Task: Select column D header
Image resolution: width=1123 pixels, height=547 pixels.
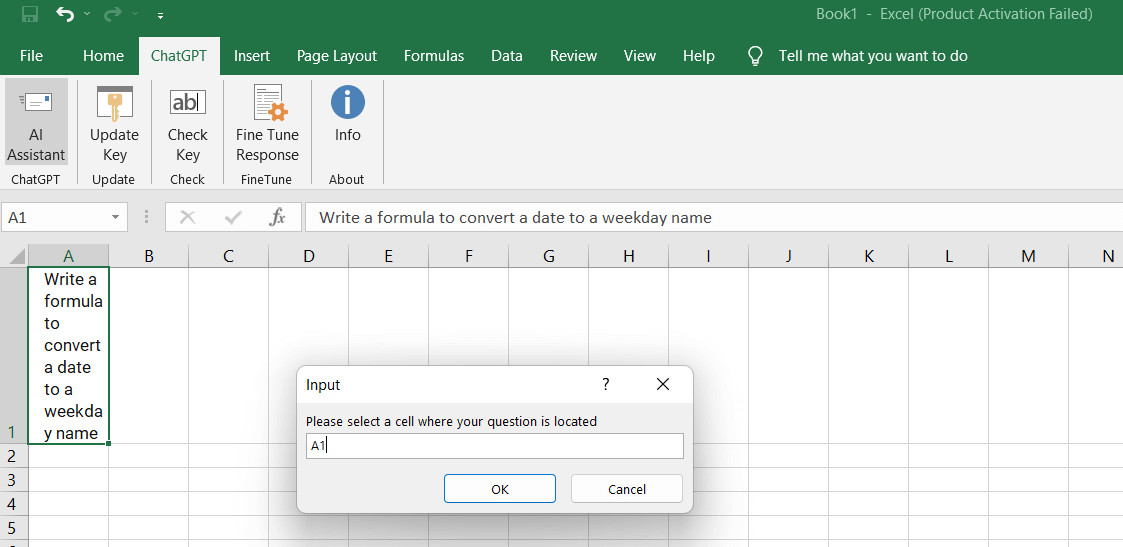Action: 309,256
